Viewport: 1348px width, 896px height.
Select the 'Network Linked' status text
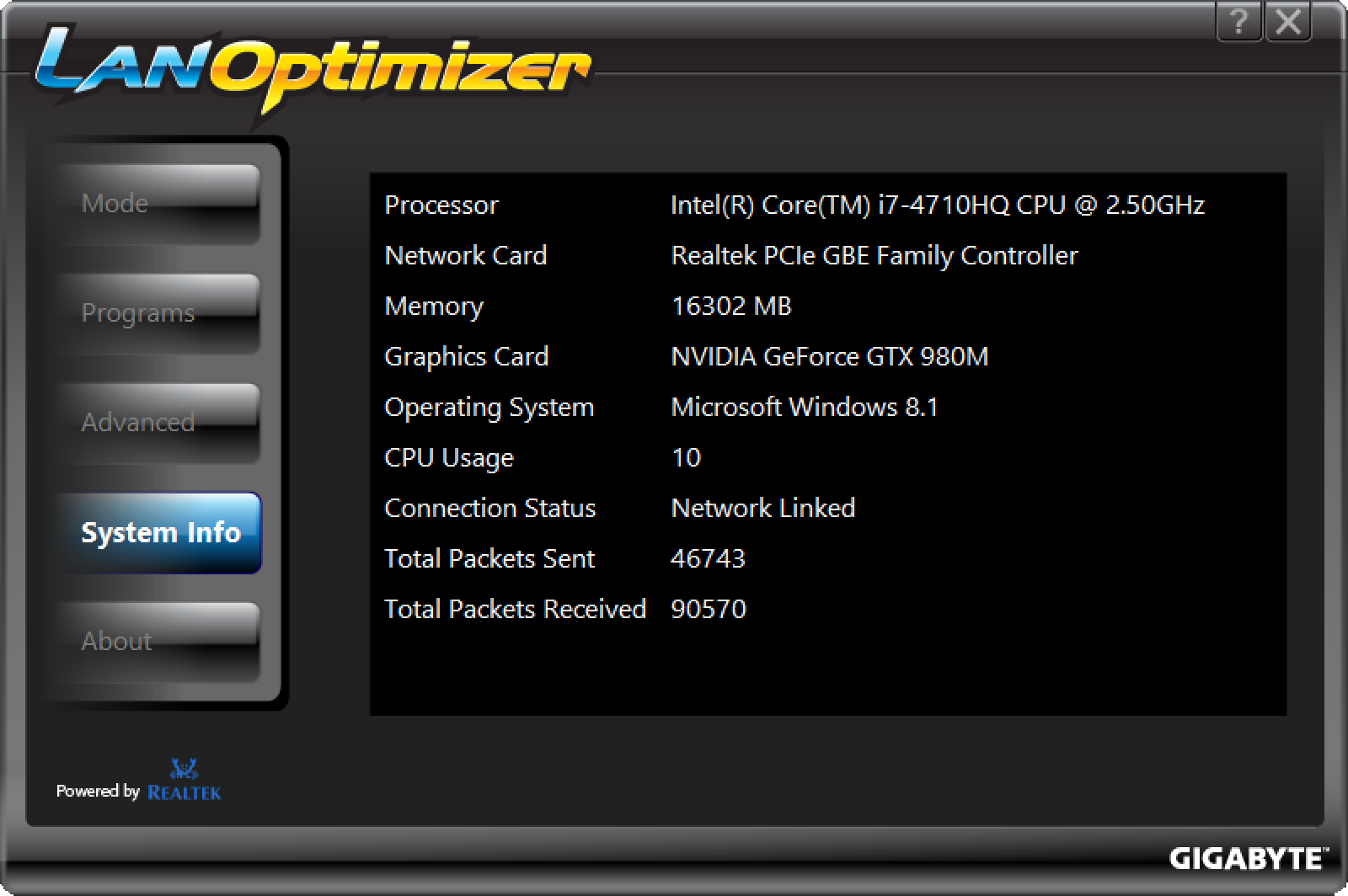pyautogui.click(x=763, y=508)
